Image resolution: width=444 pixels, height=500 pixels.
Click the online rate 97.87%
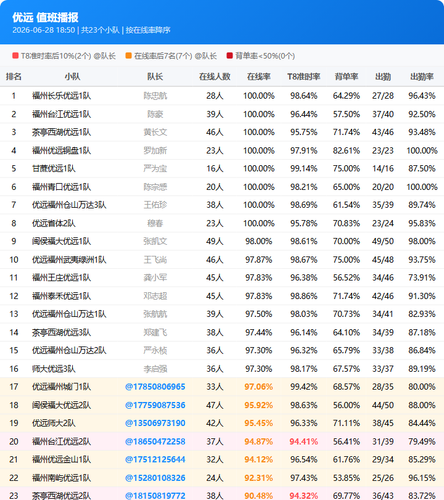pyautogui.click(x=259, y=260)
